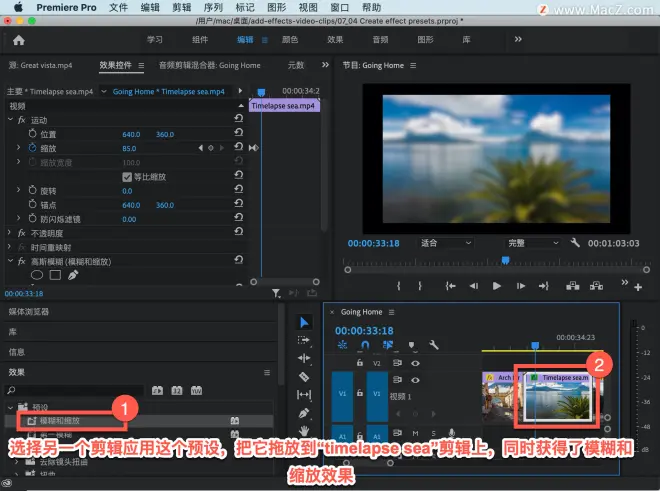The height and width of the screenshot is (491, 660).
Task: Toggle lock on V1 track
Action: (x=360, y=392)
